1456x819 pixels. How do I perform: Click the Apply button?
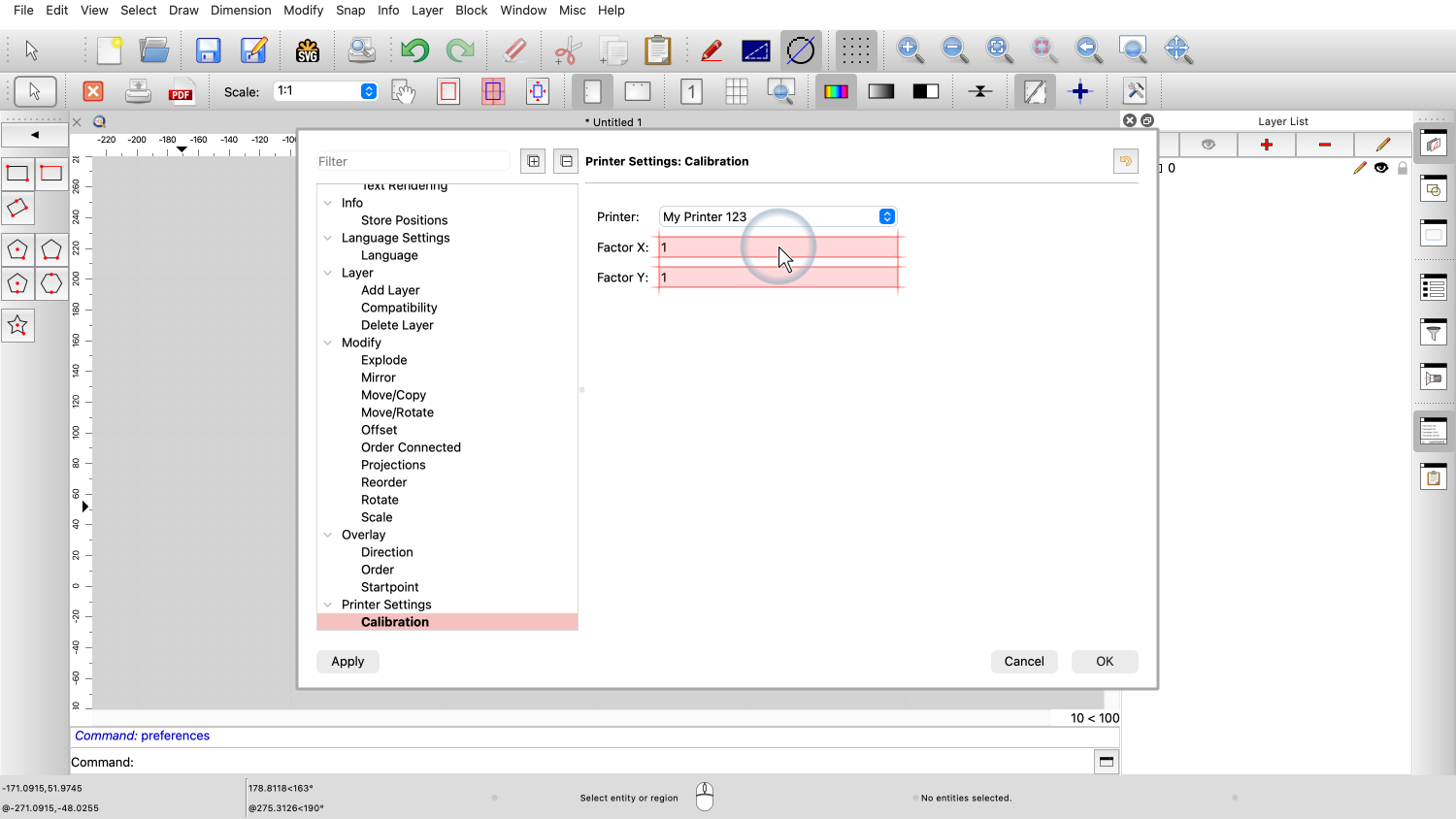coord(347,661)
